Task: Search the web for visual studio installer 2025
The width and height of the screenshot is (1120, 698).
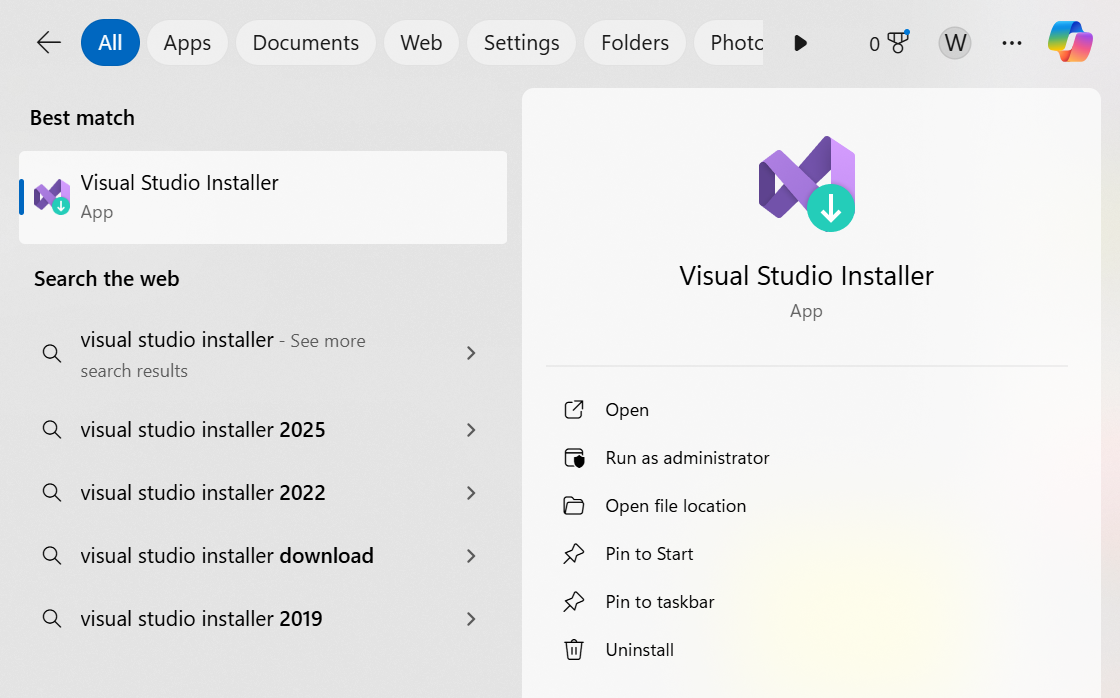Action: click(x=263, y=429)
